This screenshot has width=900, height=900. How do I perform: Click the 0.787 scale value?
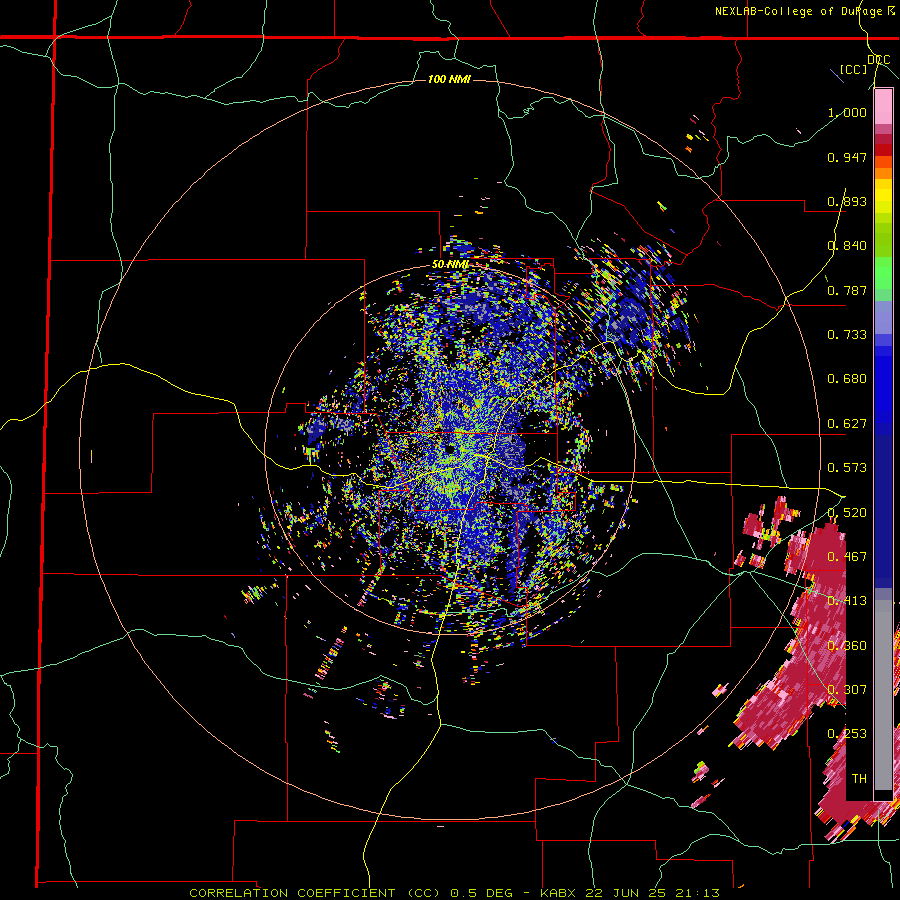tap(847, 290)
